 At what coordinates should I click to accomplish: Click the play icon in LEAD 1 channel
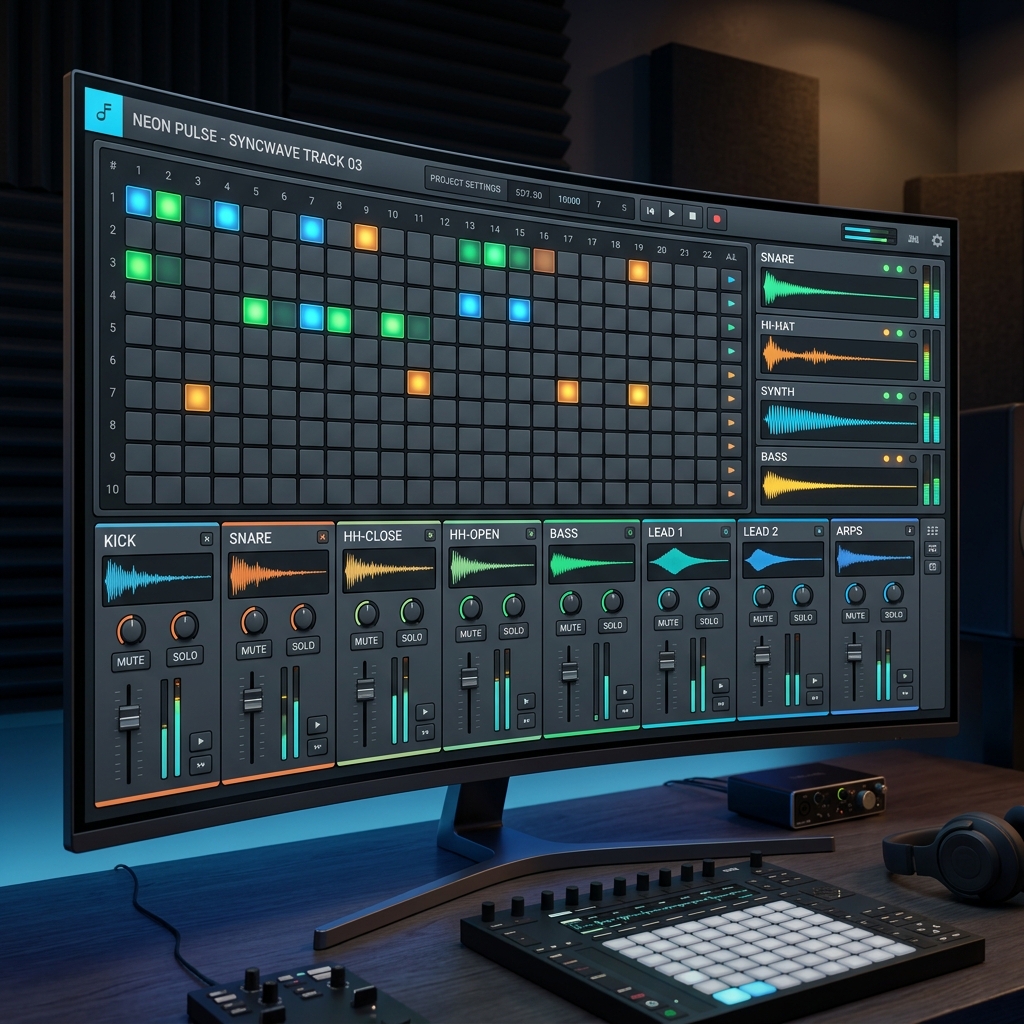pos(720,686)
